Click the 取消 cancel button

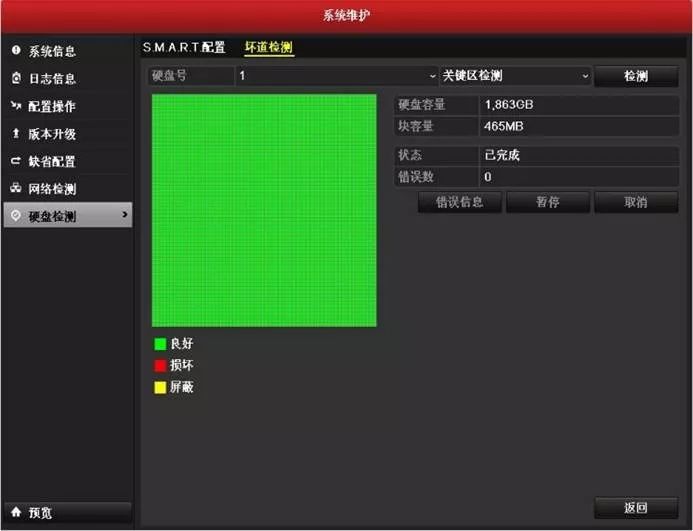[x=636, y=202]
